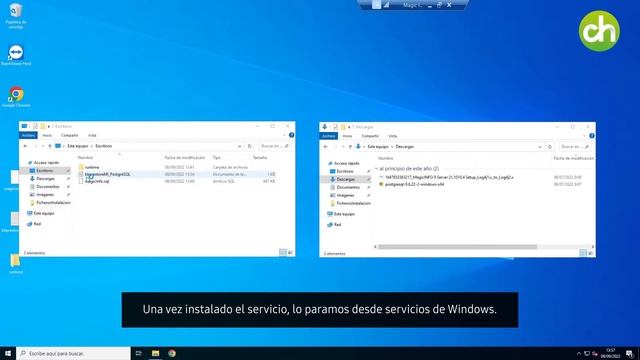This screenshot has height=360, width=640.
Task: Select Descargas in Escritorio window sidebar
Action: point(45,179)
